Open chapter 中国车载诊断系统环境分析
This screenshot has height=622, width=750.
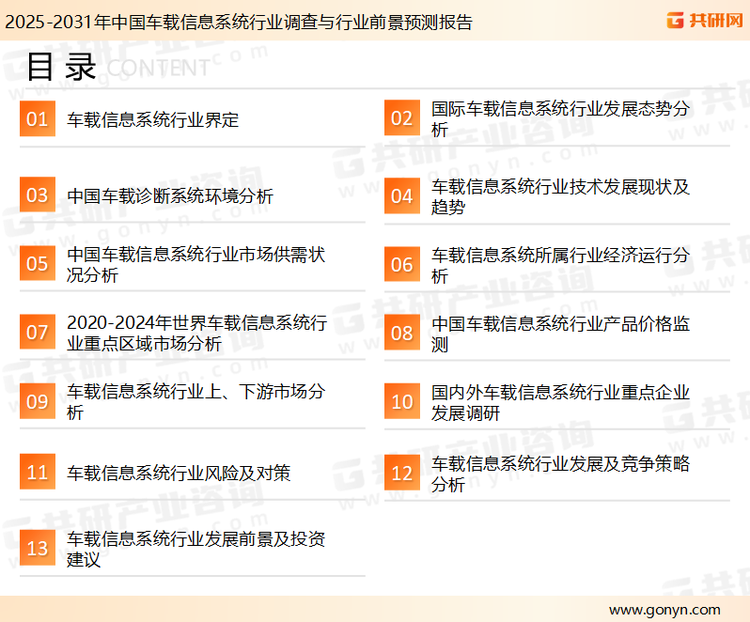pos(170,196)
